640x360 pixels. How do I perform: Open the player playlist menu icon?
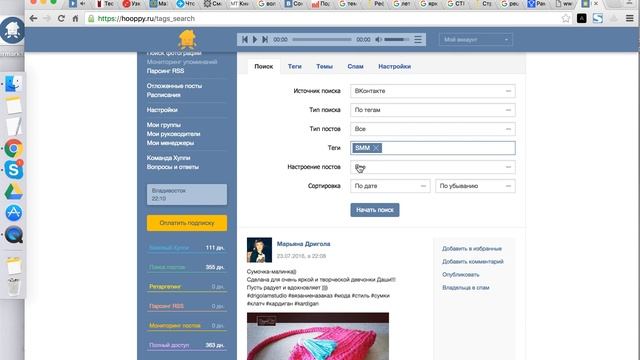point(418,40)
